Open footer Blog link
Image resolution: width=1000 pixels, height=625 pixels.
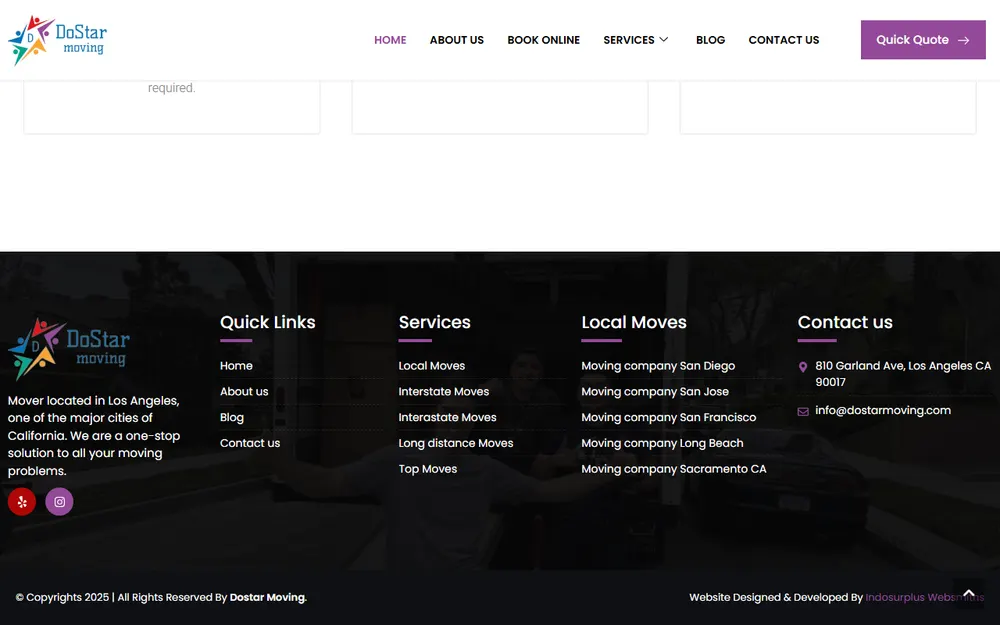[x=232, y=417]
